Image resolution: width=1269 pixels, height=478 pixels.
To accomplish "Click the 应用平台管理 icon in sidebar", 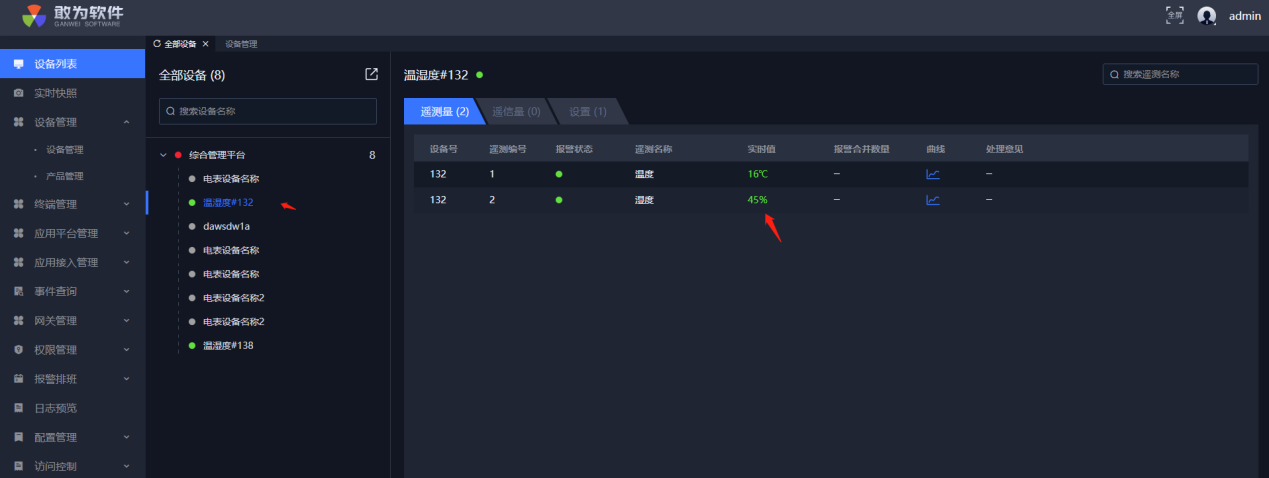I will pos(18,233).
